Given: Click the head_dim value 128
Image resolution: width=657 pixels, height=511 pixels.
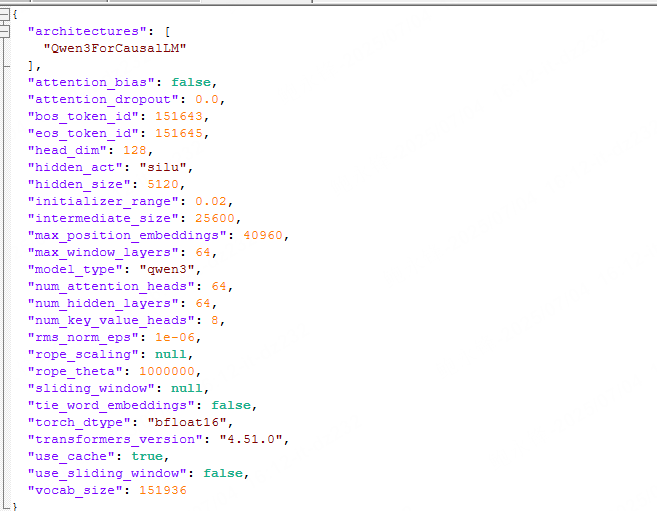Looking at the screenshot, I should pyautogui.click(x=135, y=150).
